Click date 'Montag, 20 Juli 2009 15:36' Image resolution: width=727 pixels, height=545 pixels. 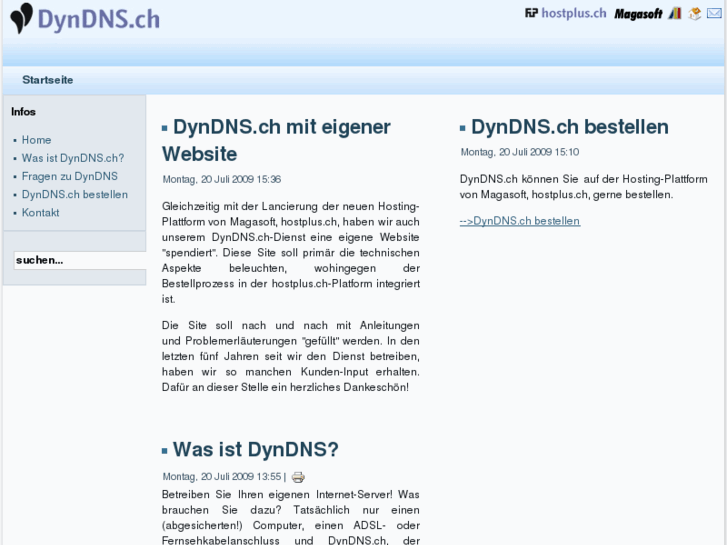[222, 180]
